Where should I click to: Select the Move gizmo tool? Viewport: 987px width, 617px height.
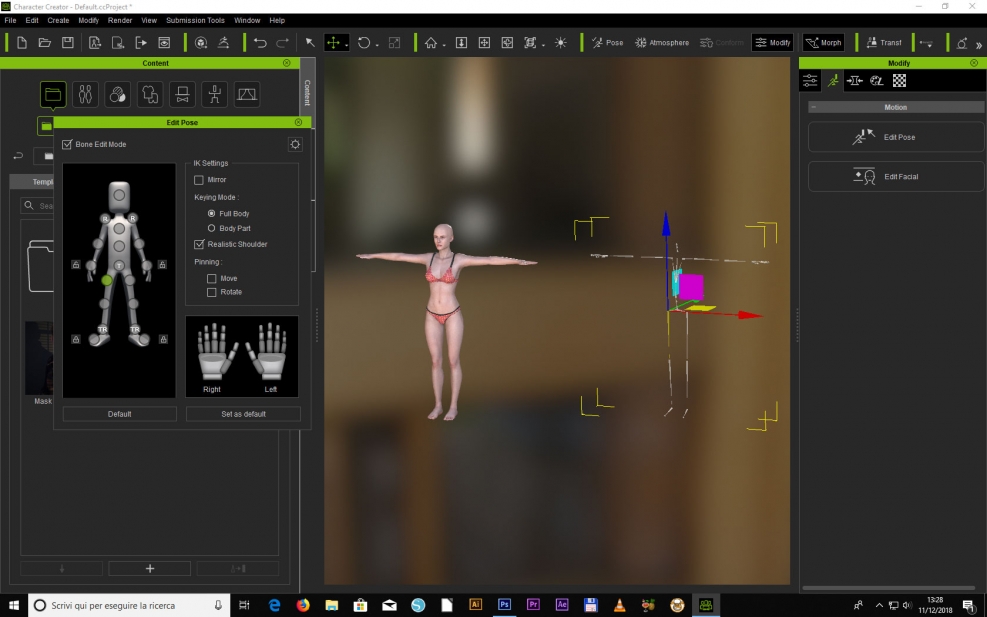click(x=333, y=43)
